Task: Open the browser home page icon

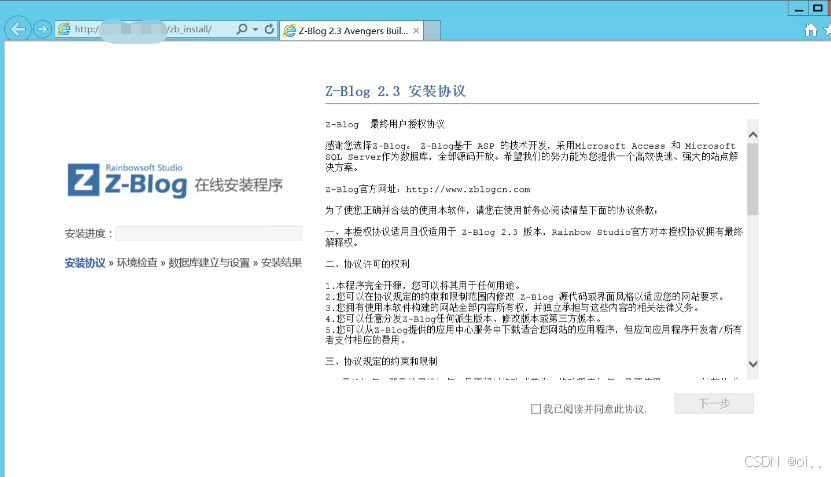Action: point(810,30)
